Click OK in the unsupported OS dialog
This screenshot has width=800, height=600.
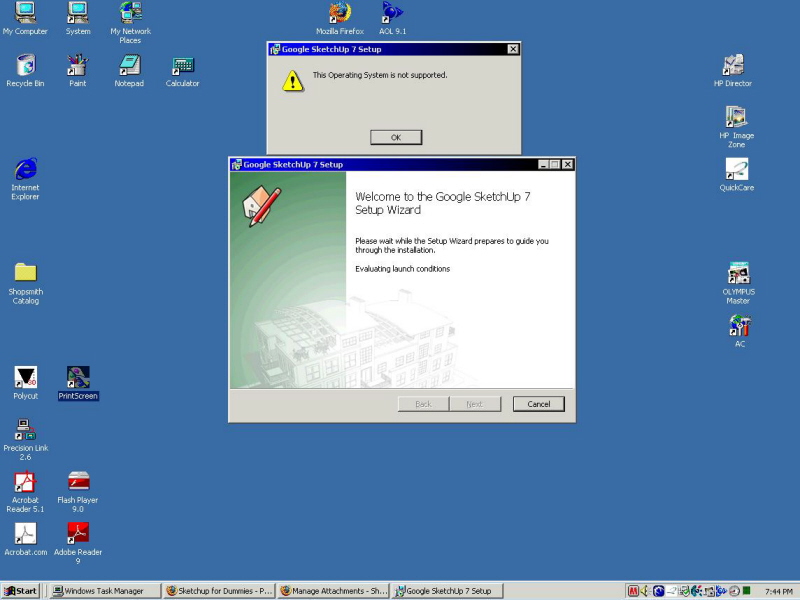(x=396, y=137)
